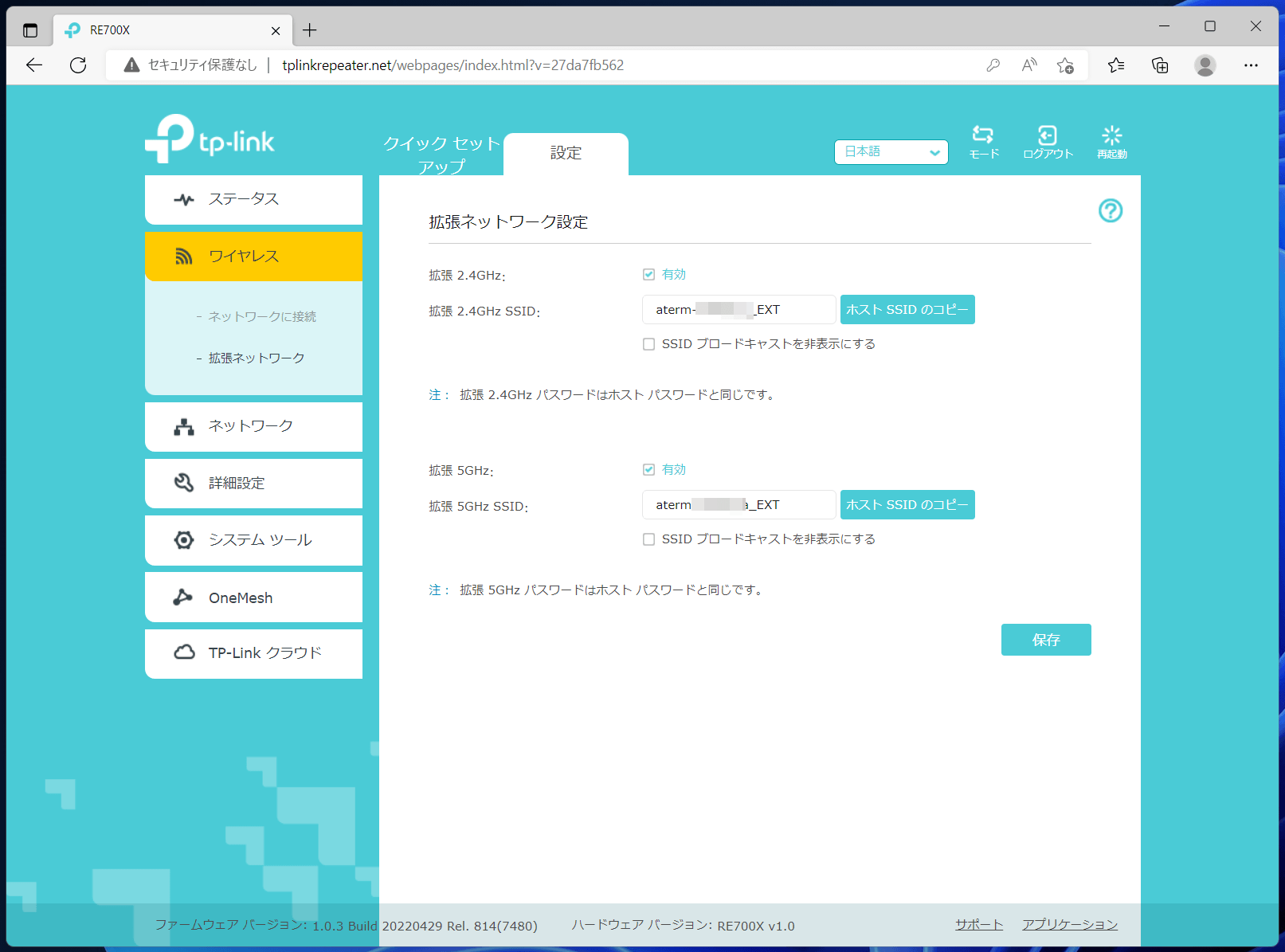Click the password key icon in address bar
This screenshot has height=952, width=1285.
tap(993, 65)
